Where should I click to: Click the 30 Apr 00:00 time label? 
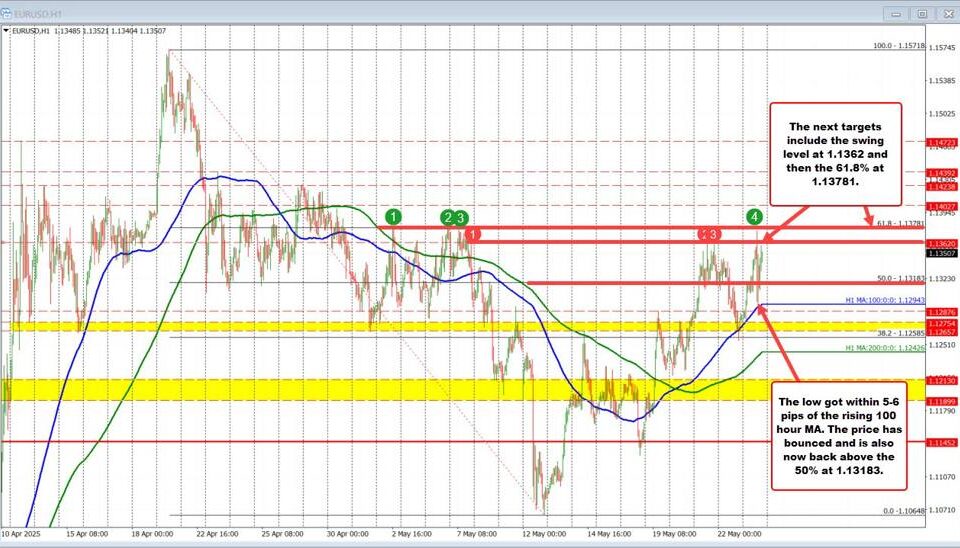(x=347, y=534)
